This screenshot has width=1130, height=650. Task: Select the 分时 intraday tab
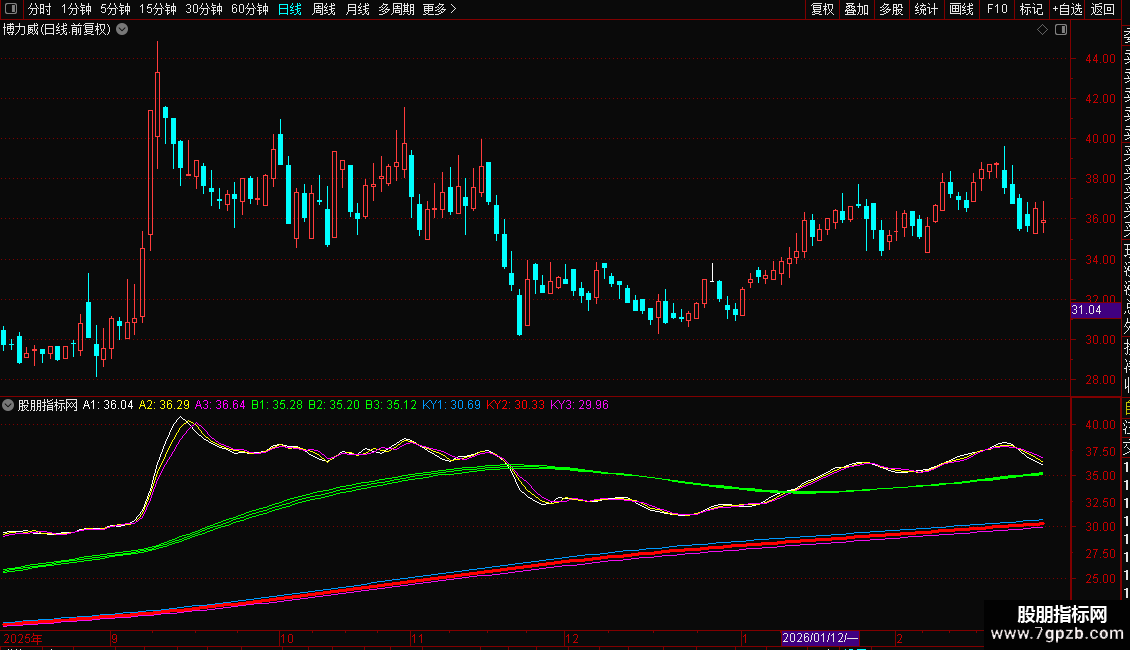click(x=39, y=9)
